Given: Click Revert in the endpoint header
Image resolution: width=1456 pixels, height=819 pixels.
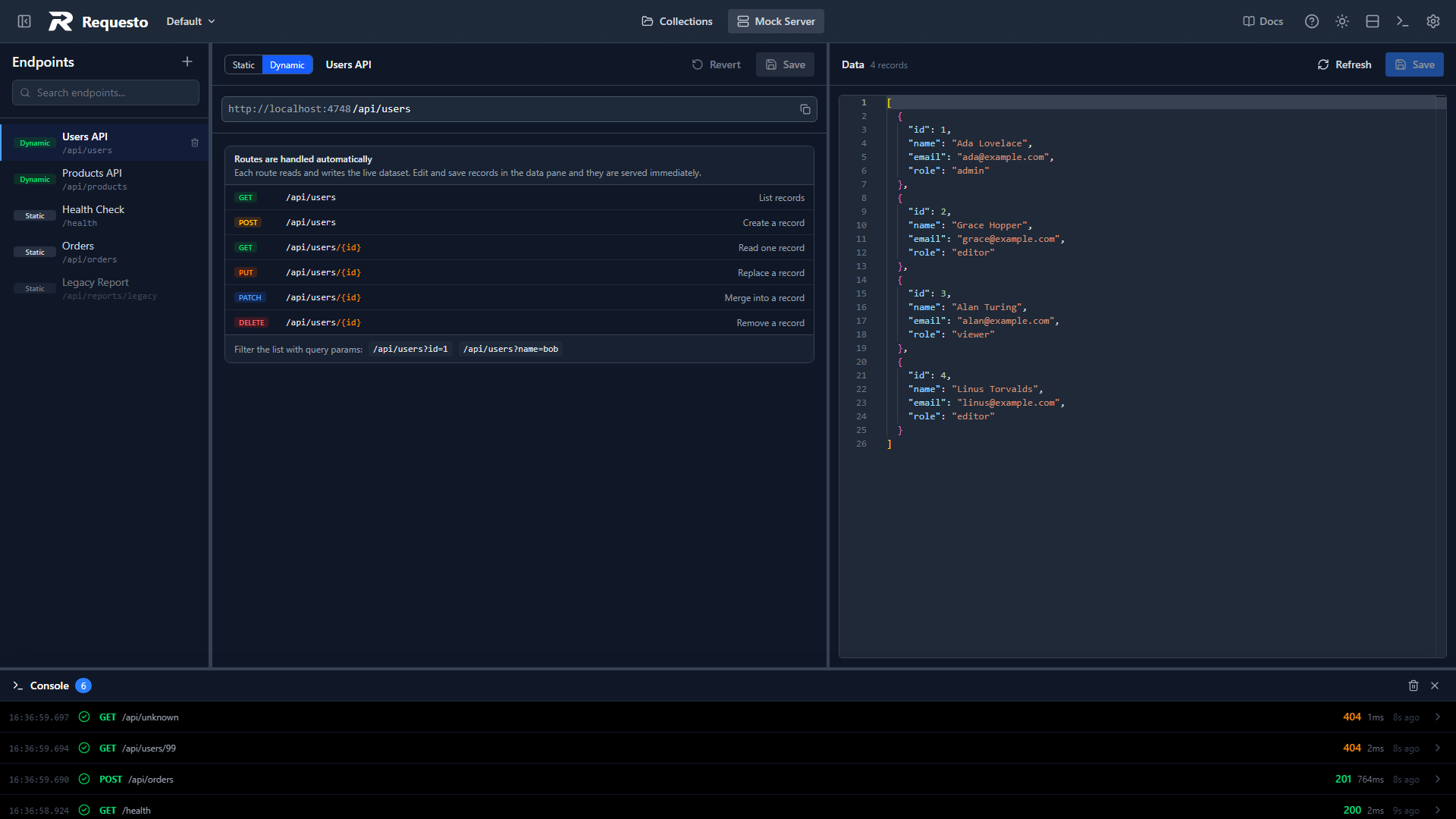Looking at the screenshot, I should pyautogui.click(x=717, y=64).
